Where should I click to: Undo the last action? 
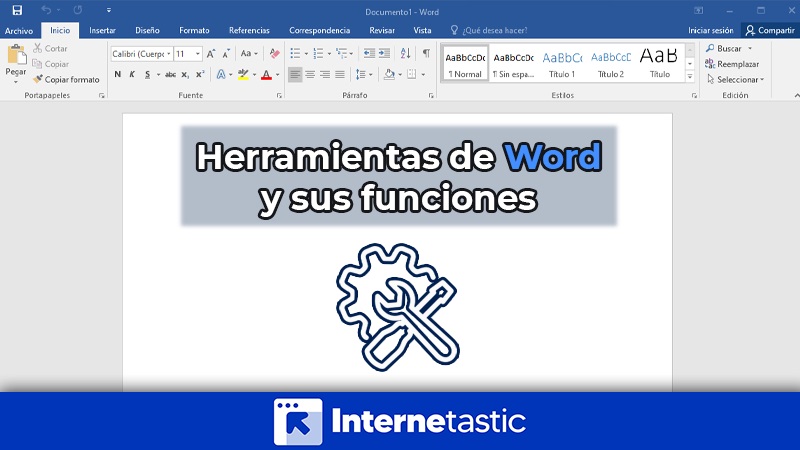46,10
